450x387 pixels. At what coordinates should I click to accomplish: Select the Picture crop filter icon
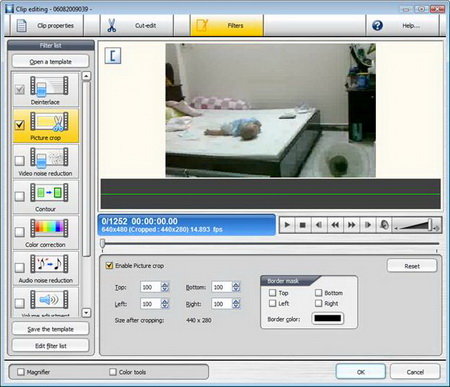[49, 122]
